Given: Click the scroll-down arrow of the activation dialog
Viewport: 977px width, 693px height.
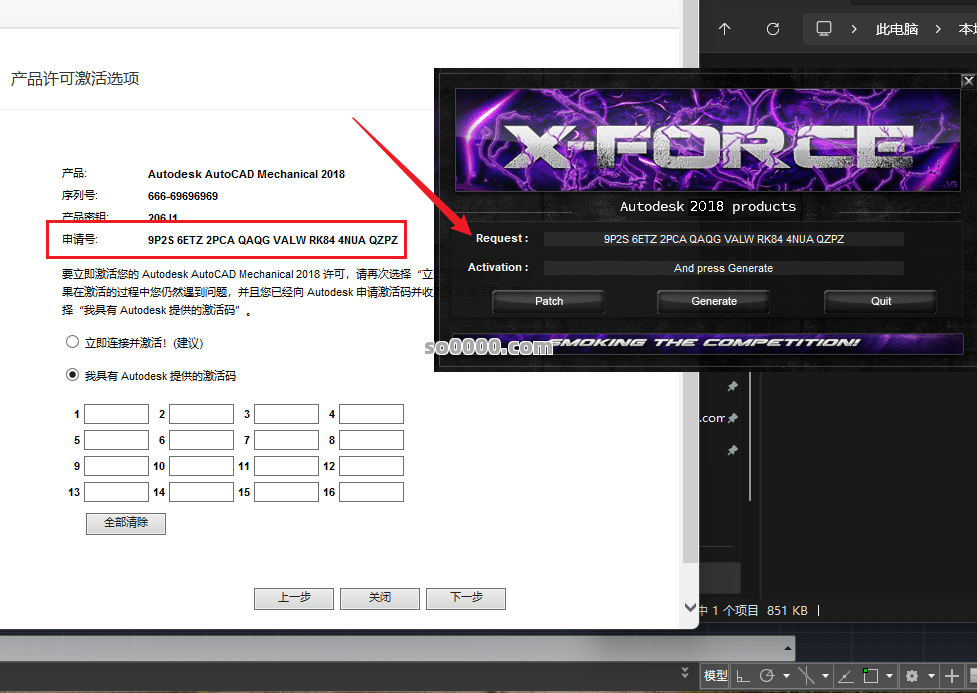Looking at the screenshot, I should point(690,607).
